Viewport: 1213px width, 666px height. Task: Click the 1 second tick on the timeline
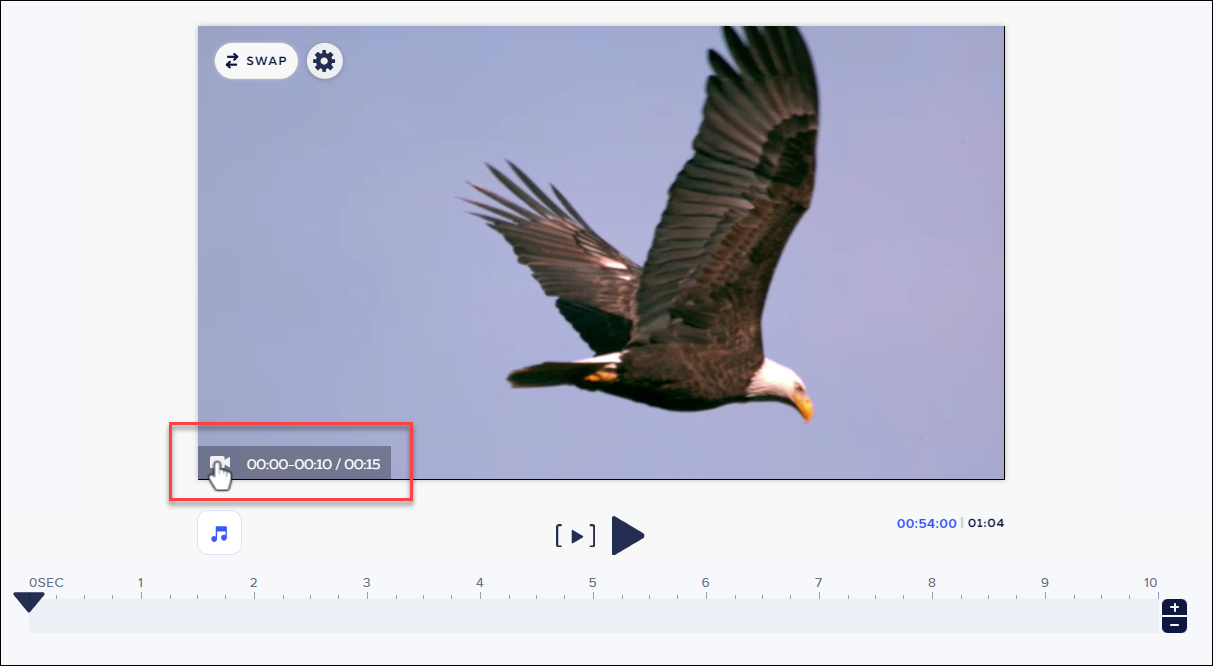pos(140,582)
